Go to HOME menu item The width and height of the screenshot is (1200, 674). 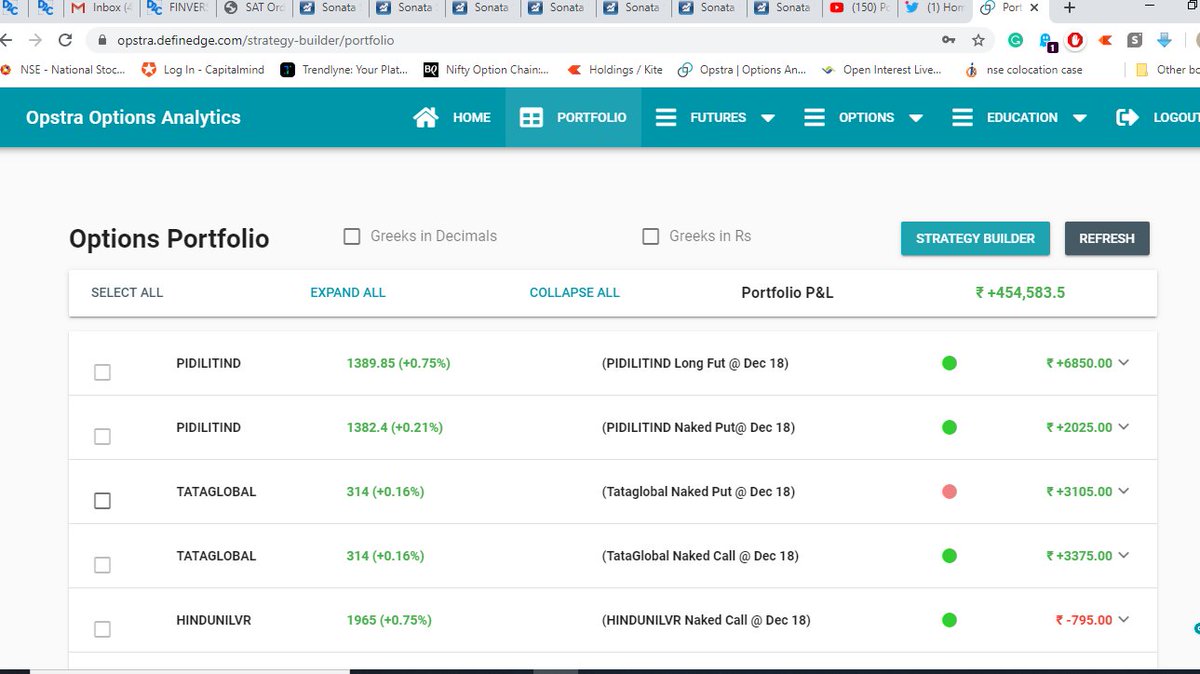tap(472, 117)
